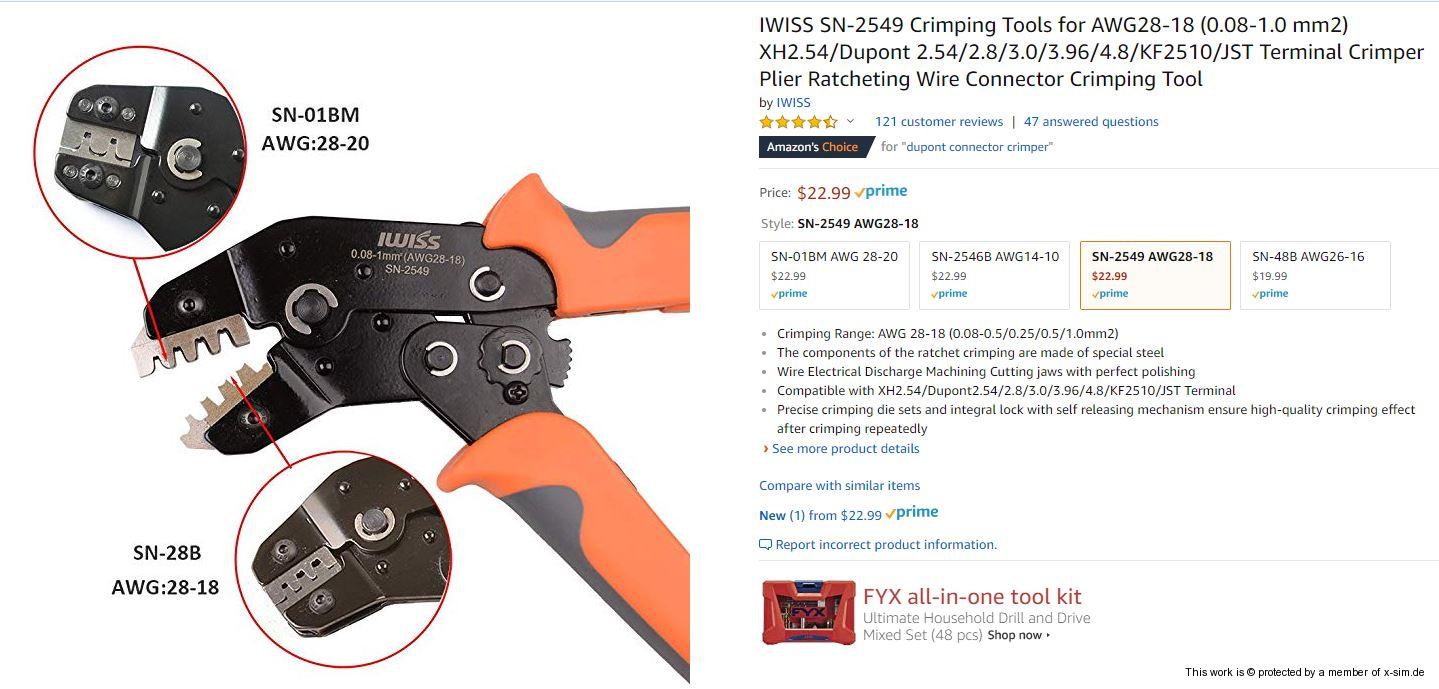Click the "dupont connector crimper" keyword link
The height and width of the screenshot is (689, 1439).
point(977,147)
